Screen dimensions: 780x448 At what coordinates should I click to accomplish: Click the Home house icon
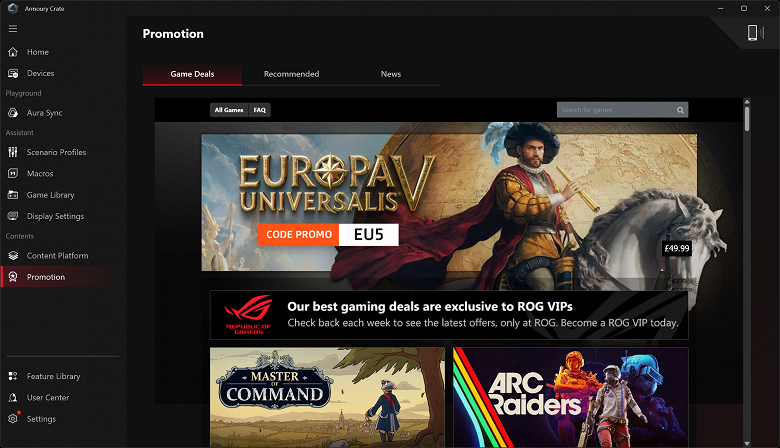(x=13, y=52)
